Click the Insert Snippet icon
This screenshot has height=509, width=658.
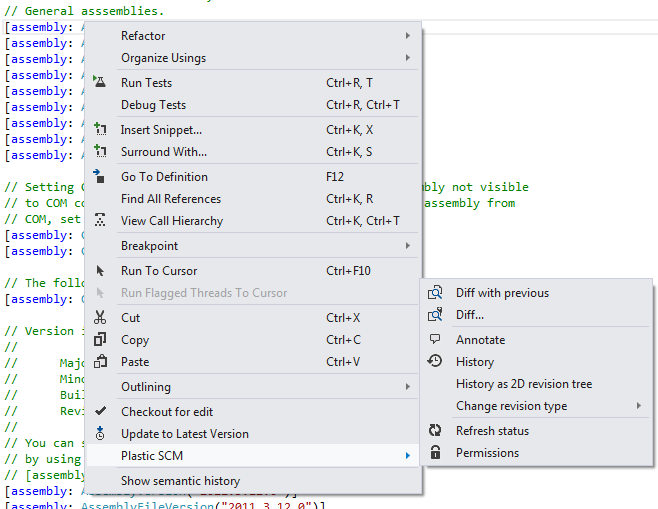[x=100, y=130]
